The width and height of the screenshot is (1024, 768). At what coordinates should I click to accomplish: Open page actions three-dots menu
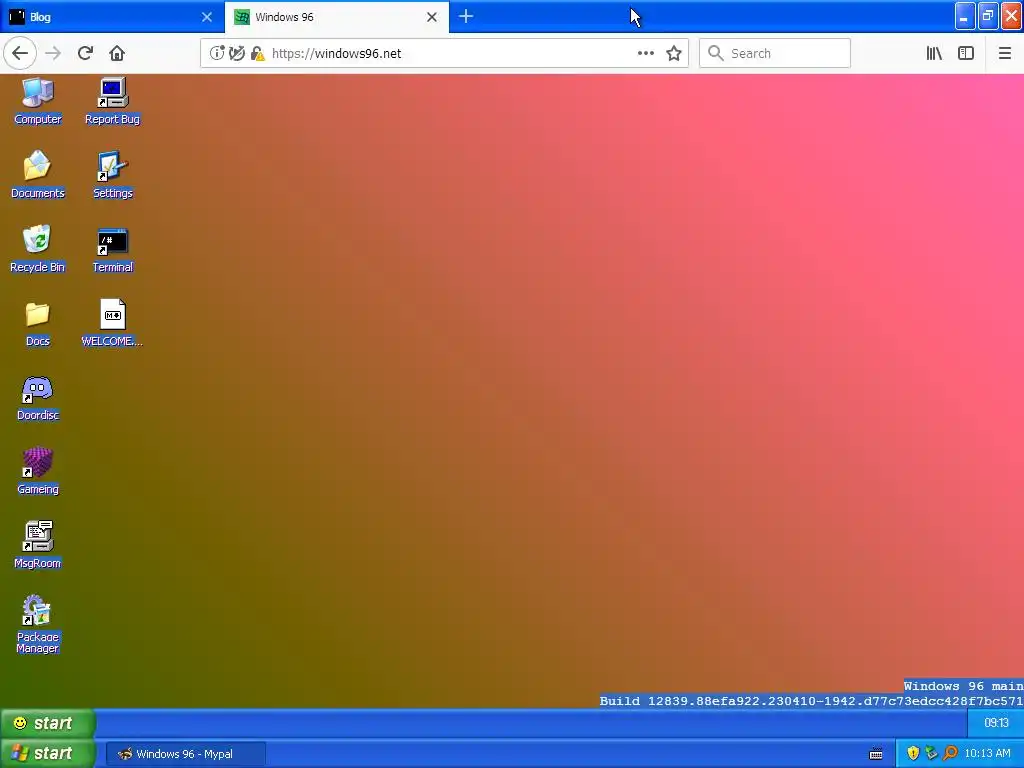(x=645, y=54)
